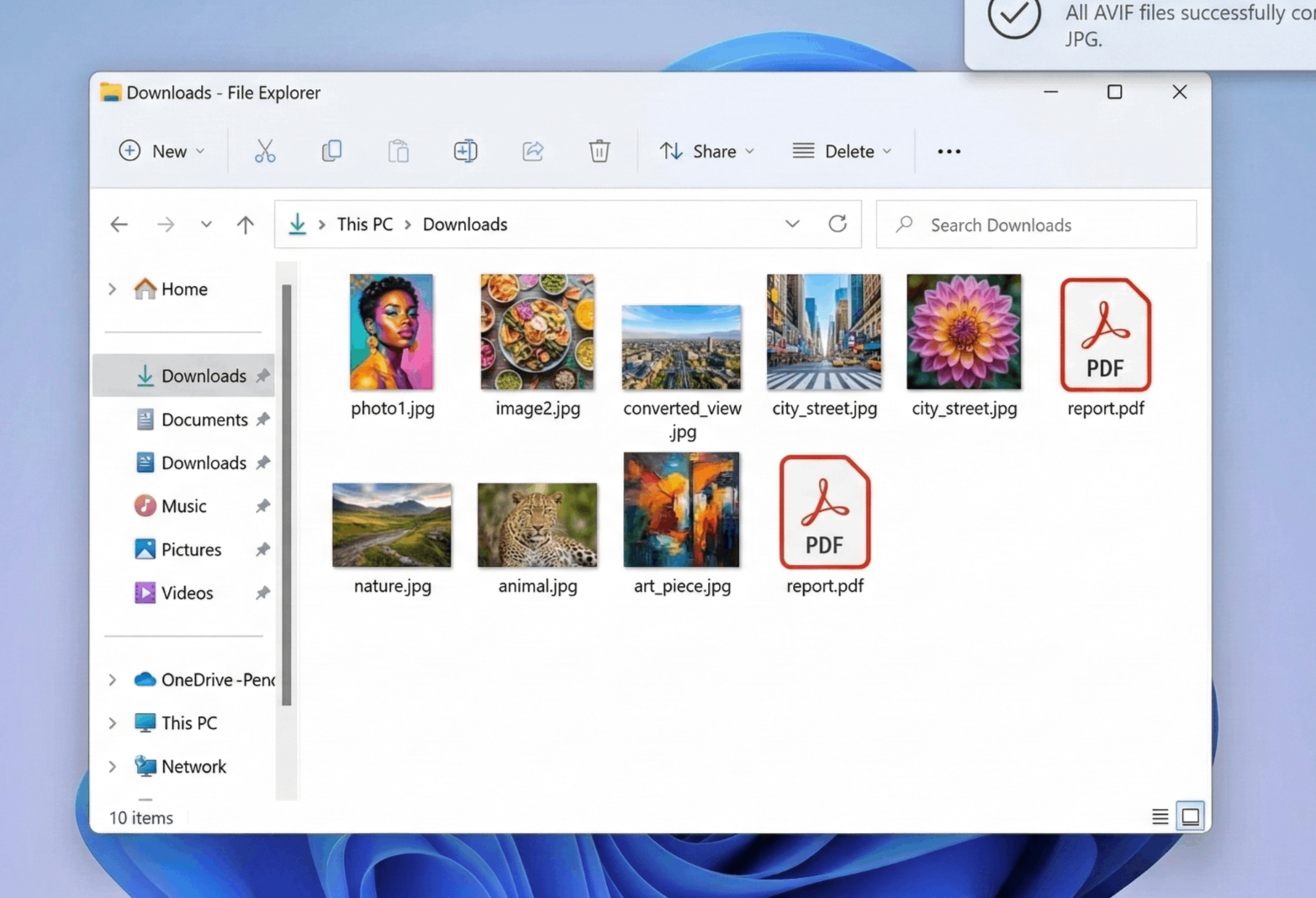Screen dimensions: 1316x898
Task: Select the Rename icon in the toolbar
Action: click(x=465, y=151)
